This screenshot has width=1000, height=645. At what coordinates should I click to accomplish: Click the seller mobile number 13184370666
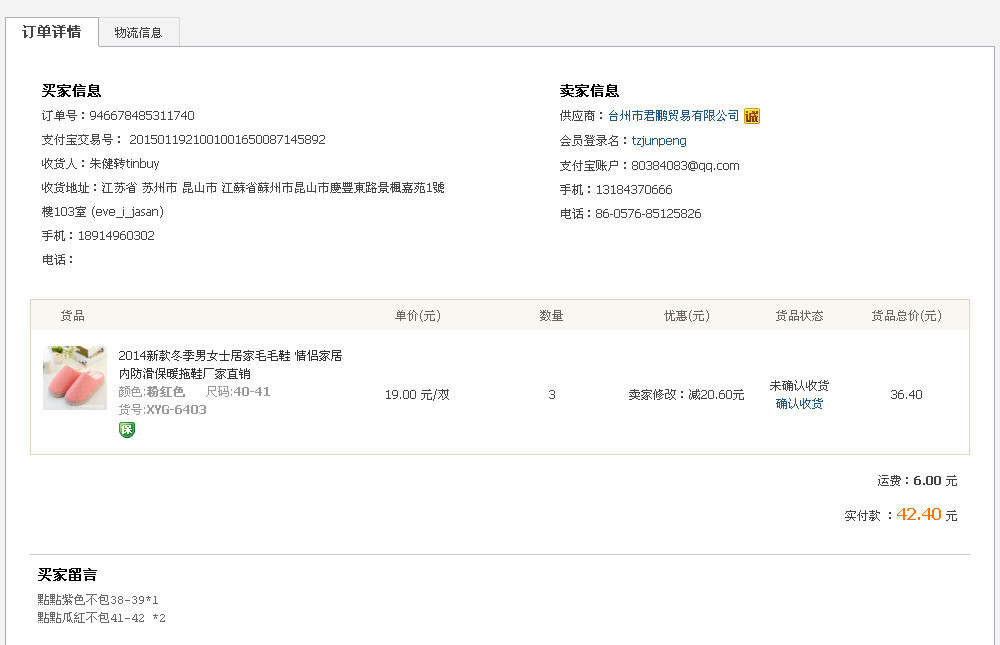click(634, 190)
